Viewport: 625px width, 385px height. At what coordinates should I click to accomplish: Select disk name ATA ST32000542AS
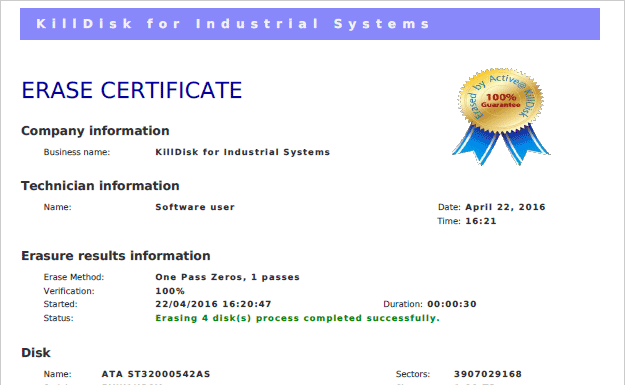click(155, 374)
